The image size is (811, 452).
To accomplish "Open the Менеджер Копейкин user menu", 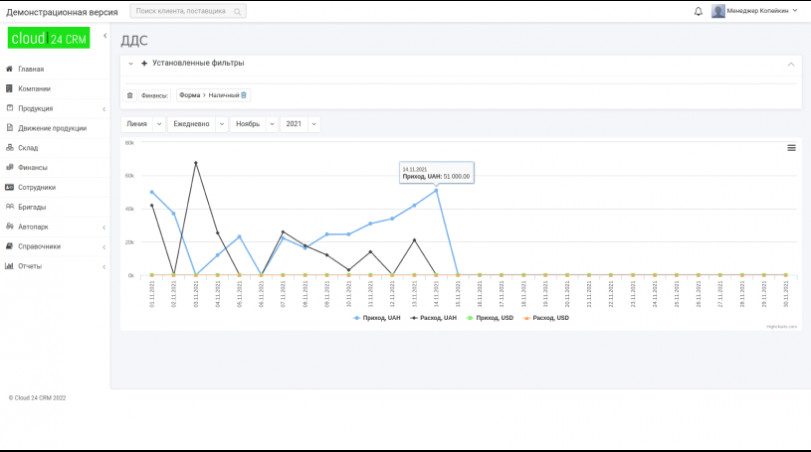I will 768,11.
